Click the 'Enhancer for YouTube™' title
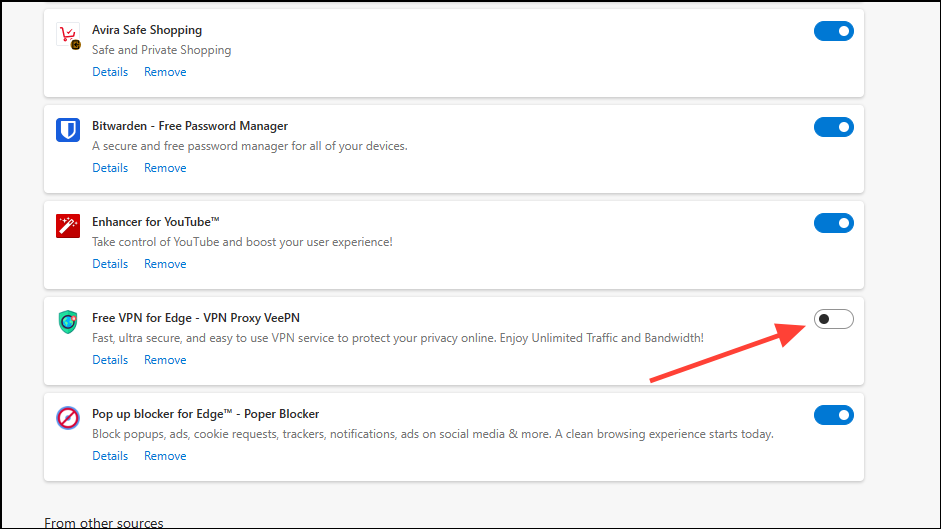The height and width of the screenshot is (529, 941). tap(155, 222)
